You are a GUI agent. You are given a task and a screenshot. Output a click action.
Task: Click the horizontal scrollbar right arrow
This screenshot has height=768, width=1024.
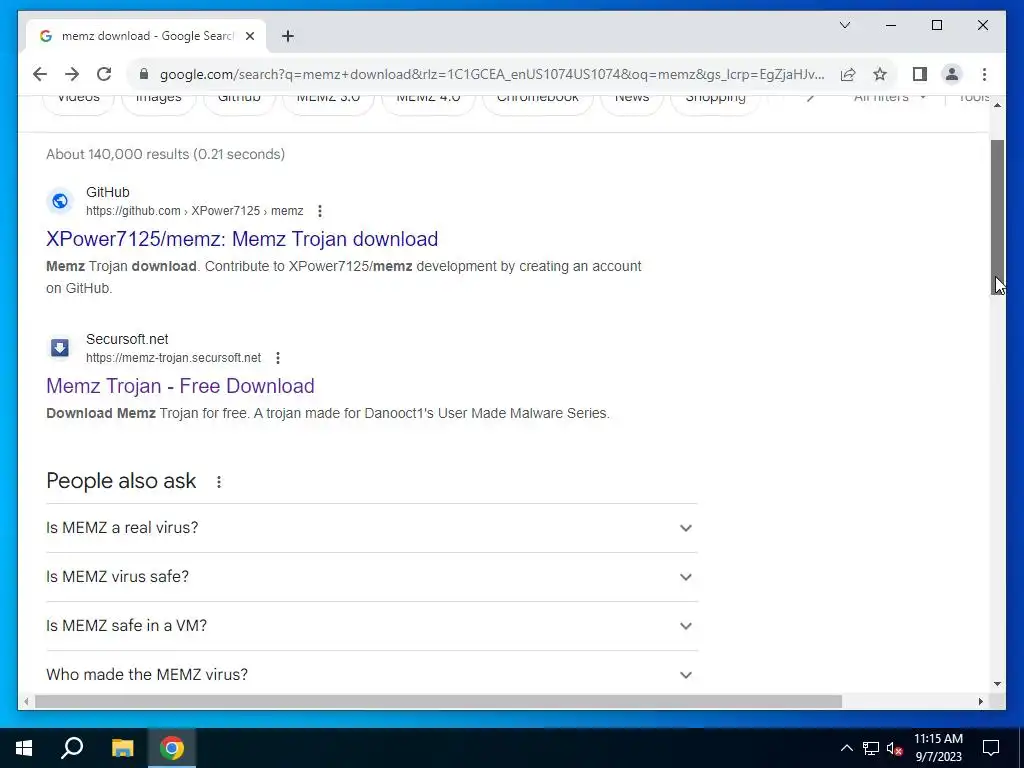point(980,701)
